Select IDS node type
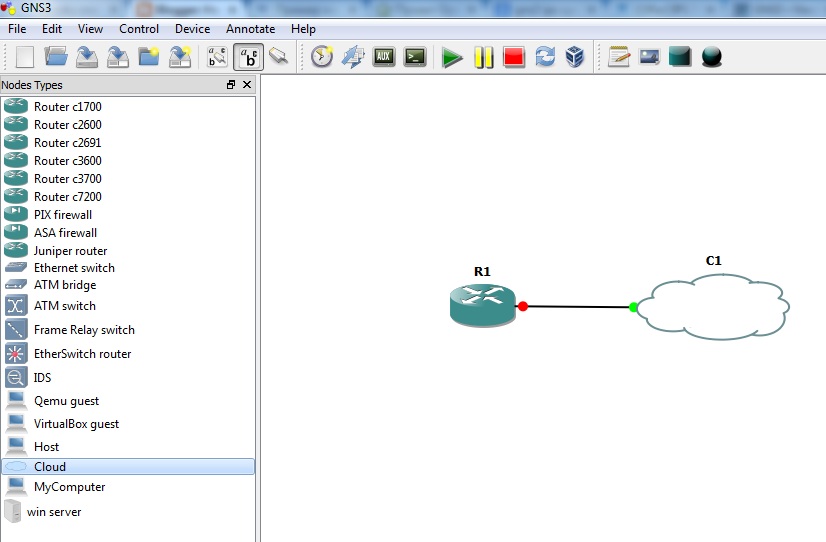 tap(128, 378)
